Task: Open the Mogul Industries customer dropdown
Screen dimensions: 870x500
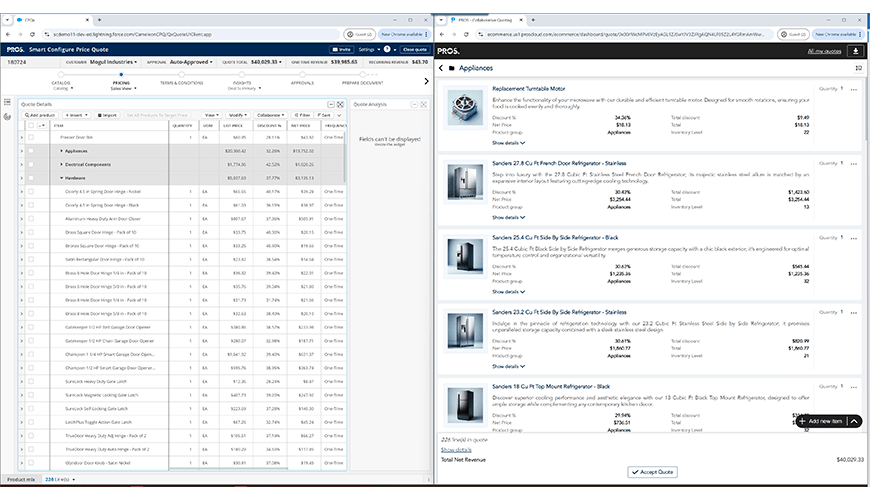Action: (x=113, y=62)
